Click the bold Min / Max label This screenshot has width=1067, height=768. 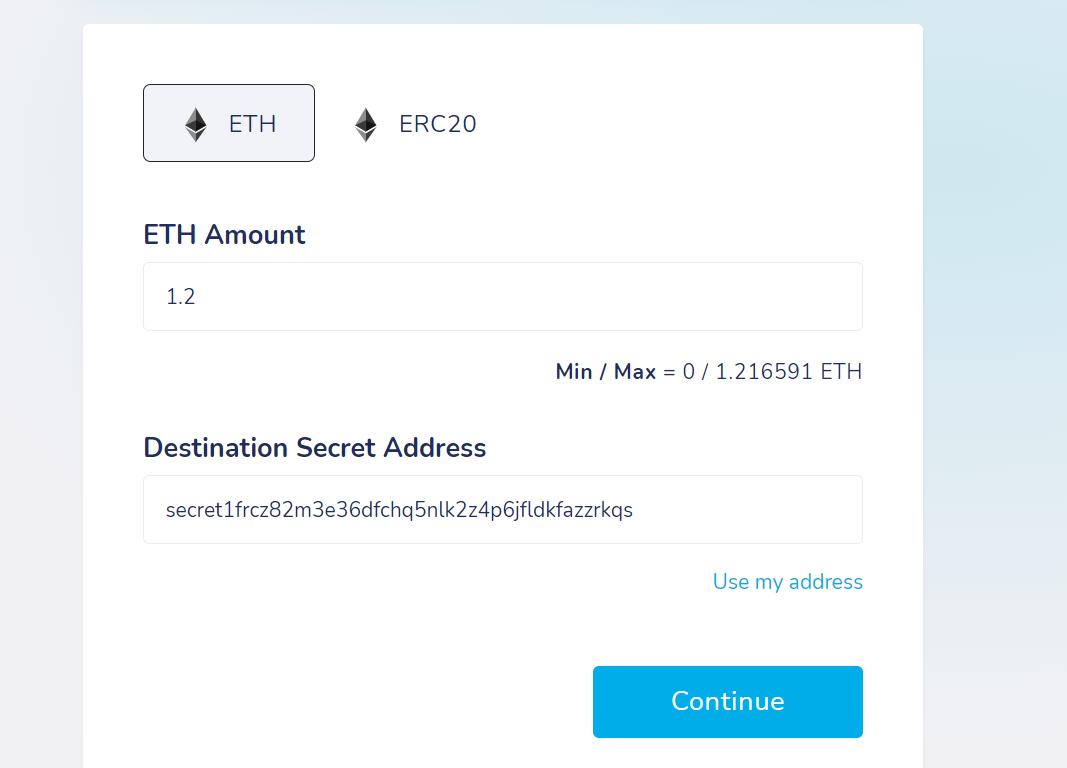pyautogui.click(x=605, y=372)
